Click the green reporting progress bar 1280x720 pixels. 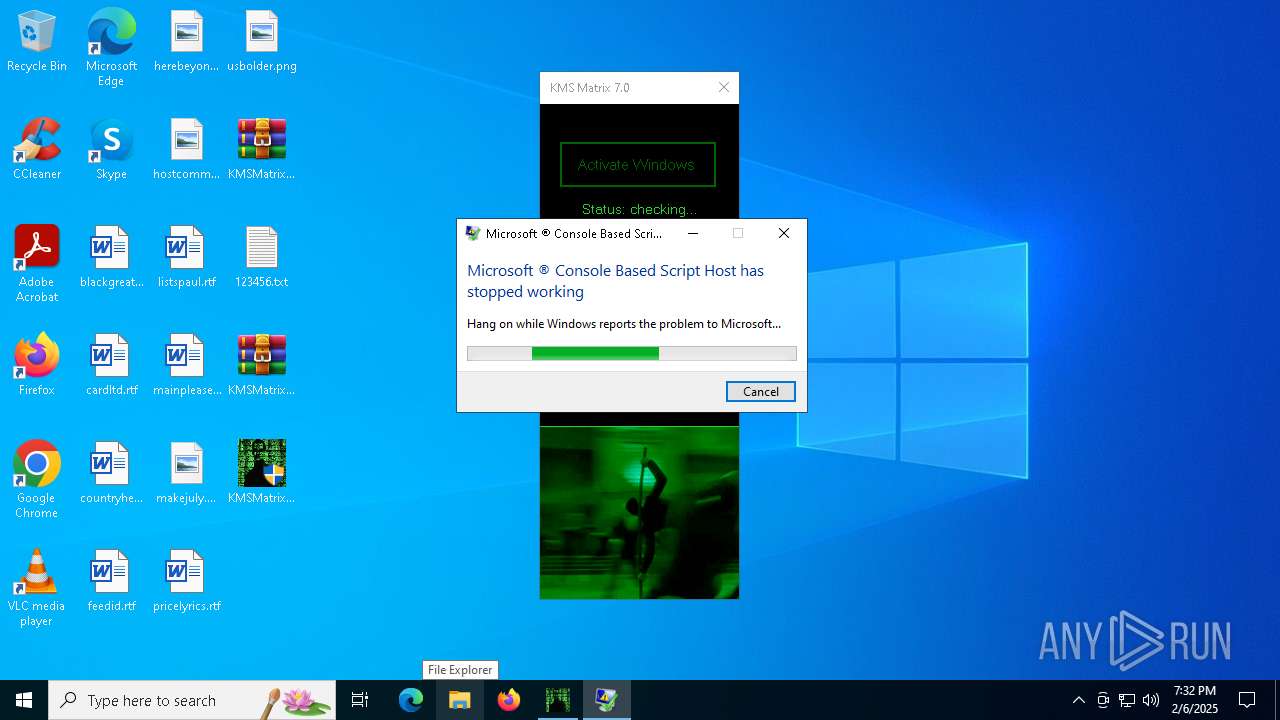[632, 353]
